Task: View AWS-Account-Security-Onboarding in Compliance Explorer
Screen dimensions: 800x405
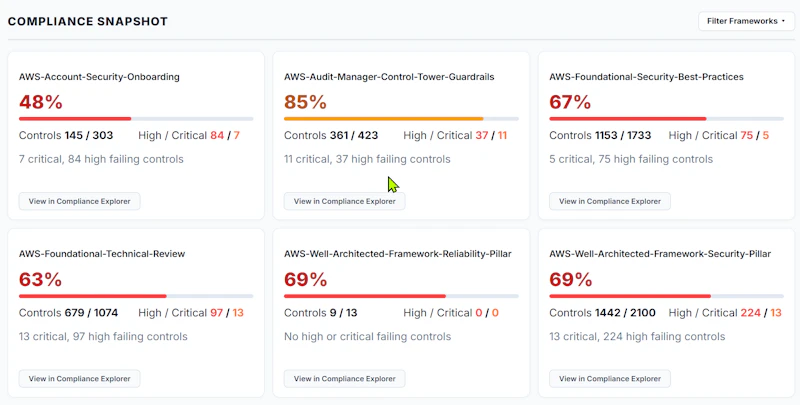Action: point(80,201)
